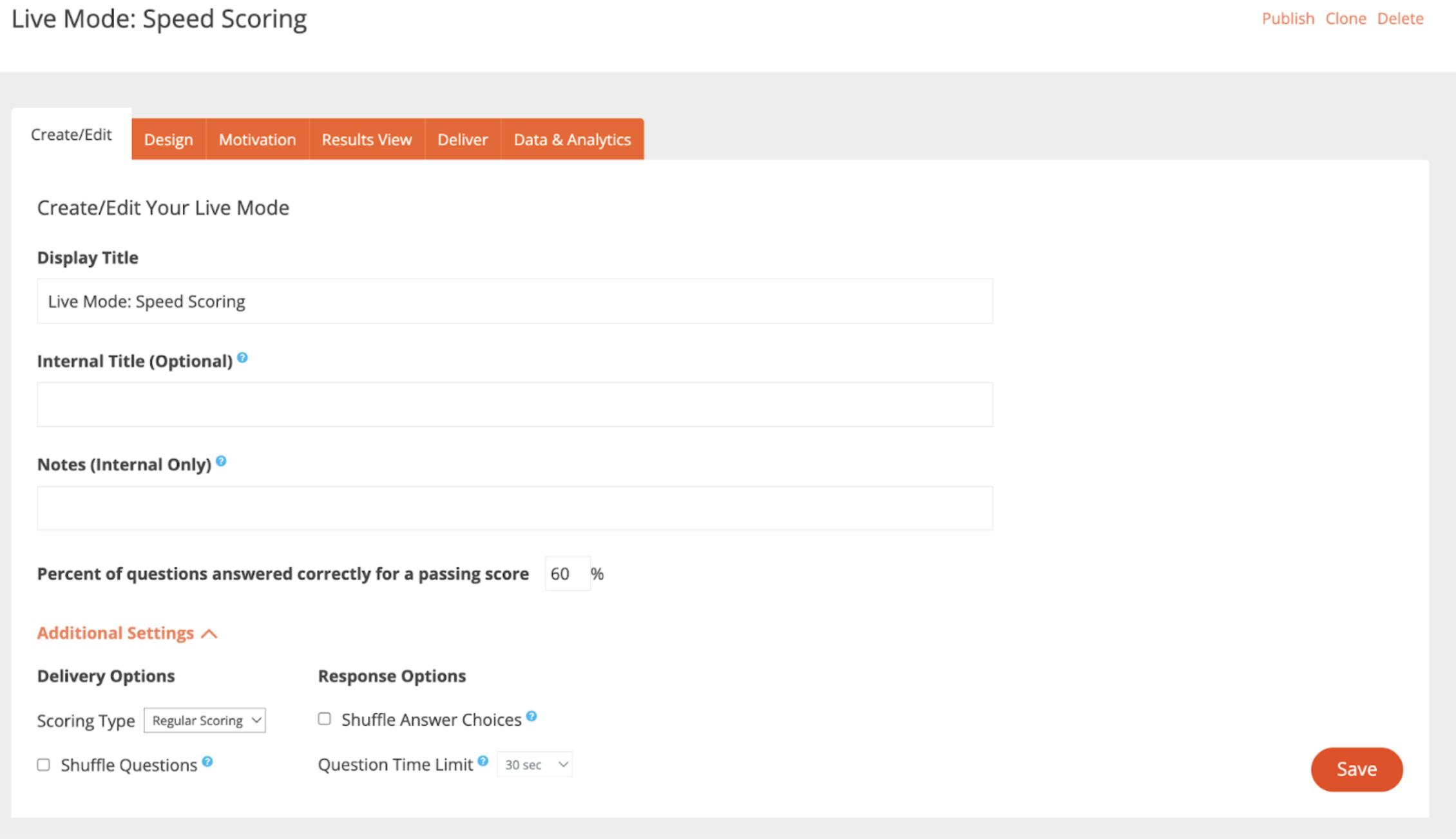Image resolution: width=1456 pixels, height=839 pixels.
Task: Go to the Results View tab
Action: coord(367,140)
